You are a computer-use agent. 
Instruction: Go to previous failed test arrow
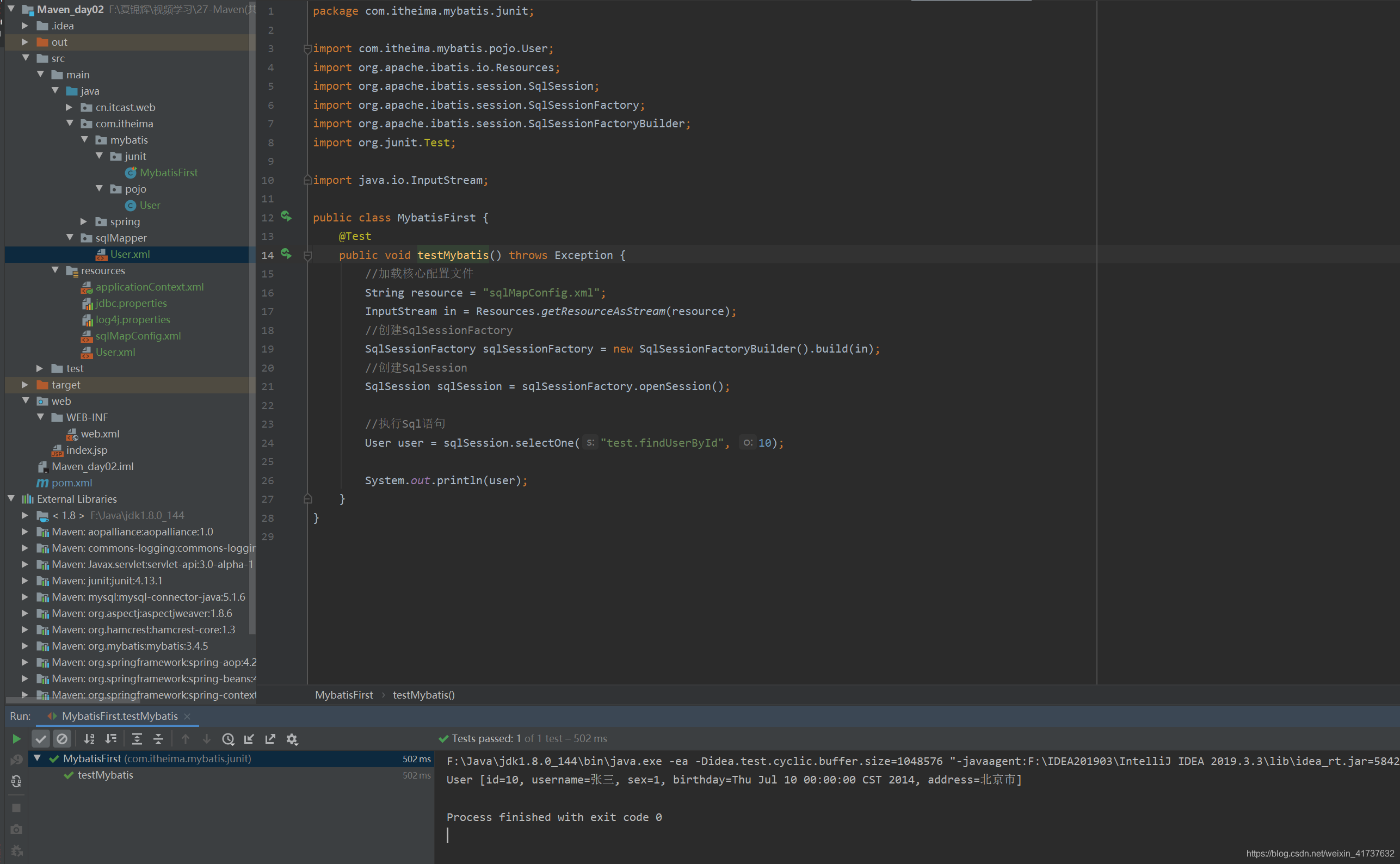(x=185, y=739)
